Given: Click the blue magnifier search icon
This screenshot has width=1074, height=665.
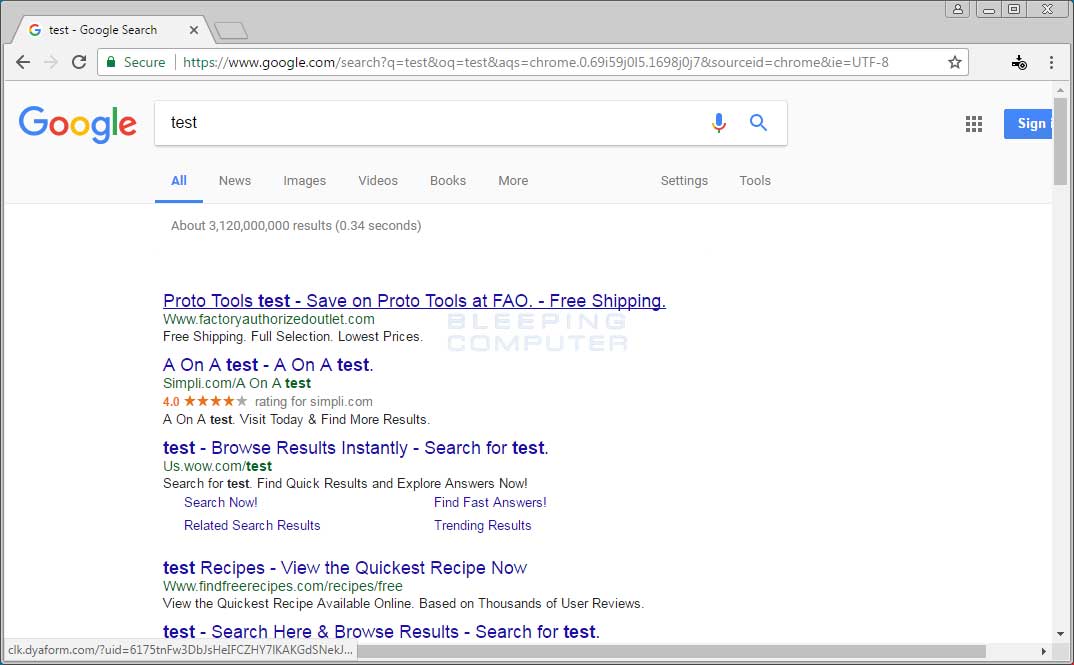Looking at the screenshot, I should click(758, 123).
